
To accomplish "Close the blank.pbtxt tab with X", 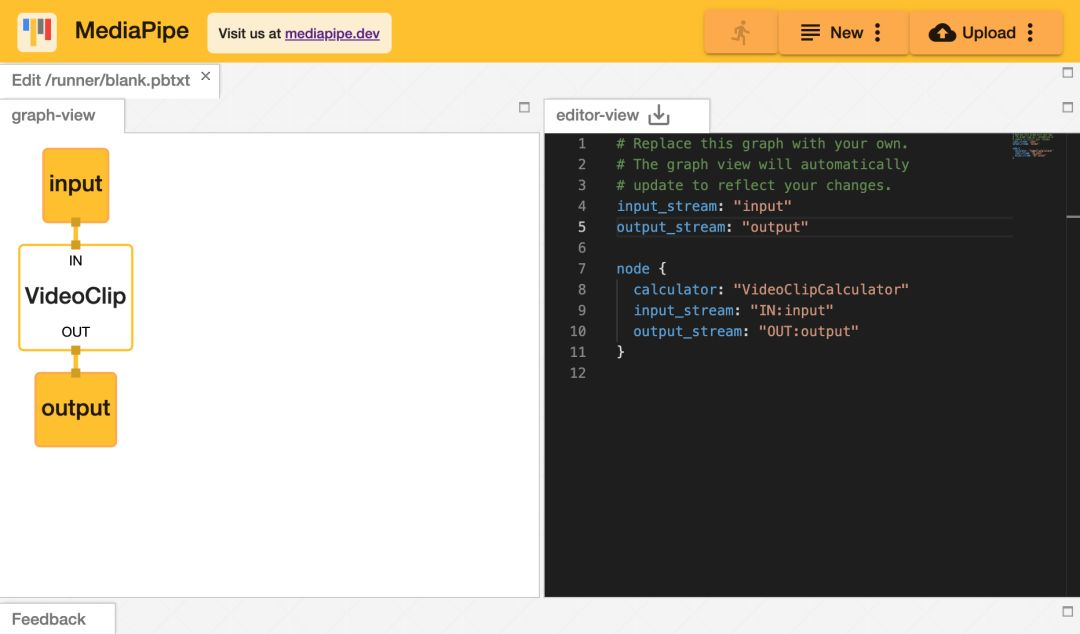I will point(205,76).
